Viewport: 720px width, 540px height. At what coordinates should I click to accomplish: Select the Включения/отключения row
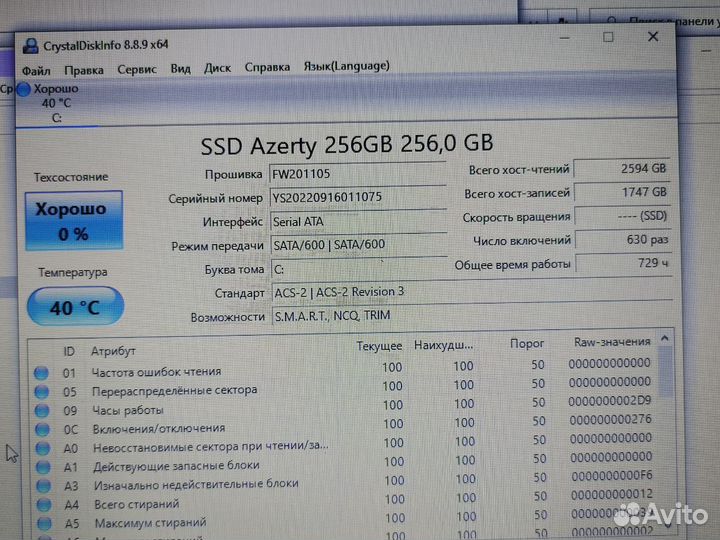pos(345,425)
